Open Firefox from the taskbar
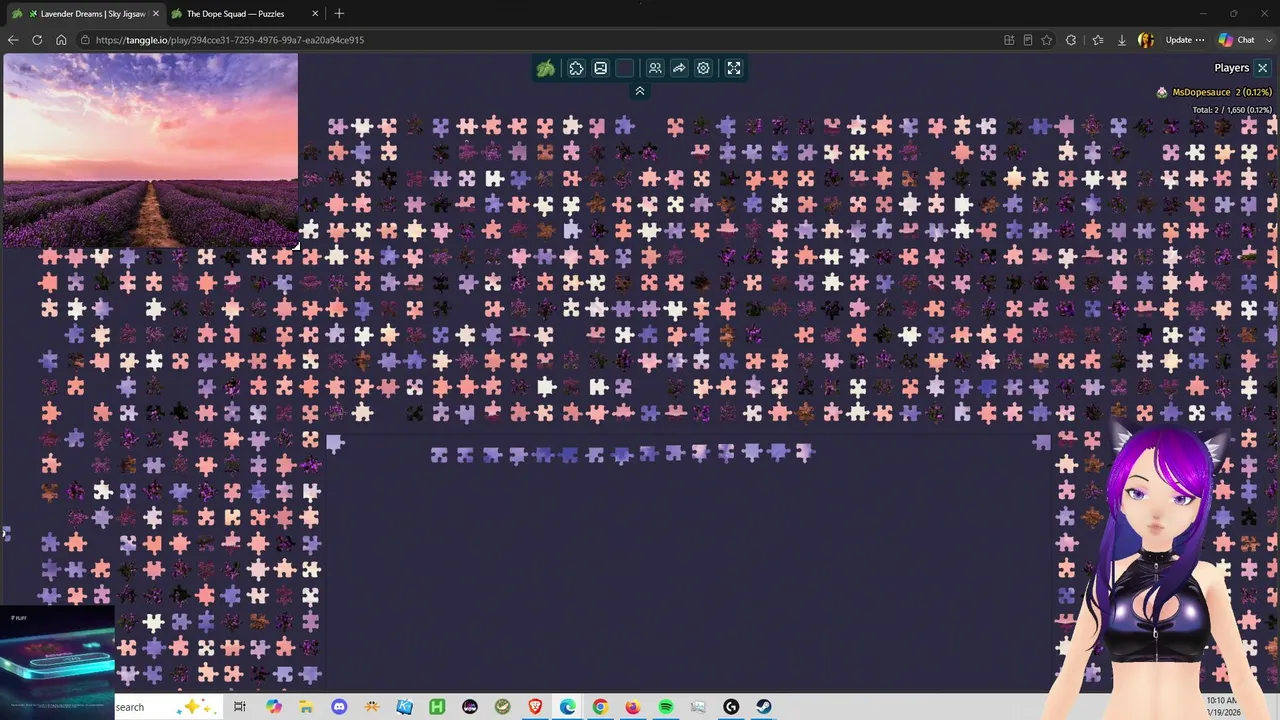The height and width of the screenshot is (720, 1280). point(633,707)
